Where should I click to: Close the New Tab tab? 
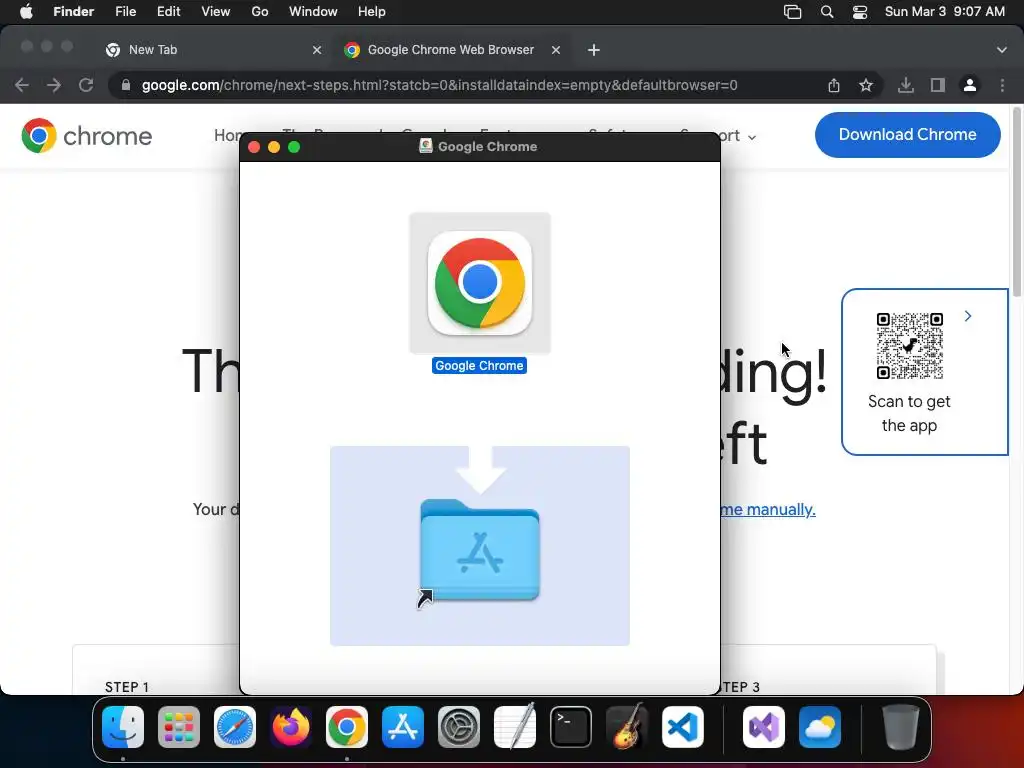(317, 50)
